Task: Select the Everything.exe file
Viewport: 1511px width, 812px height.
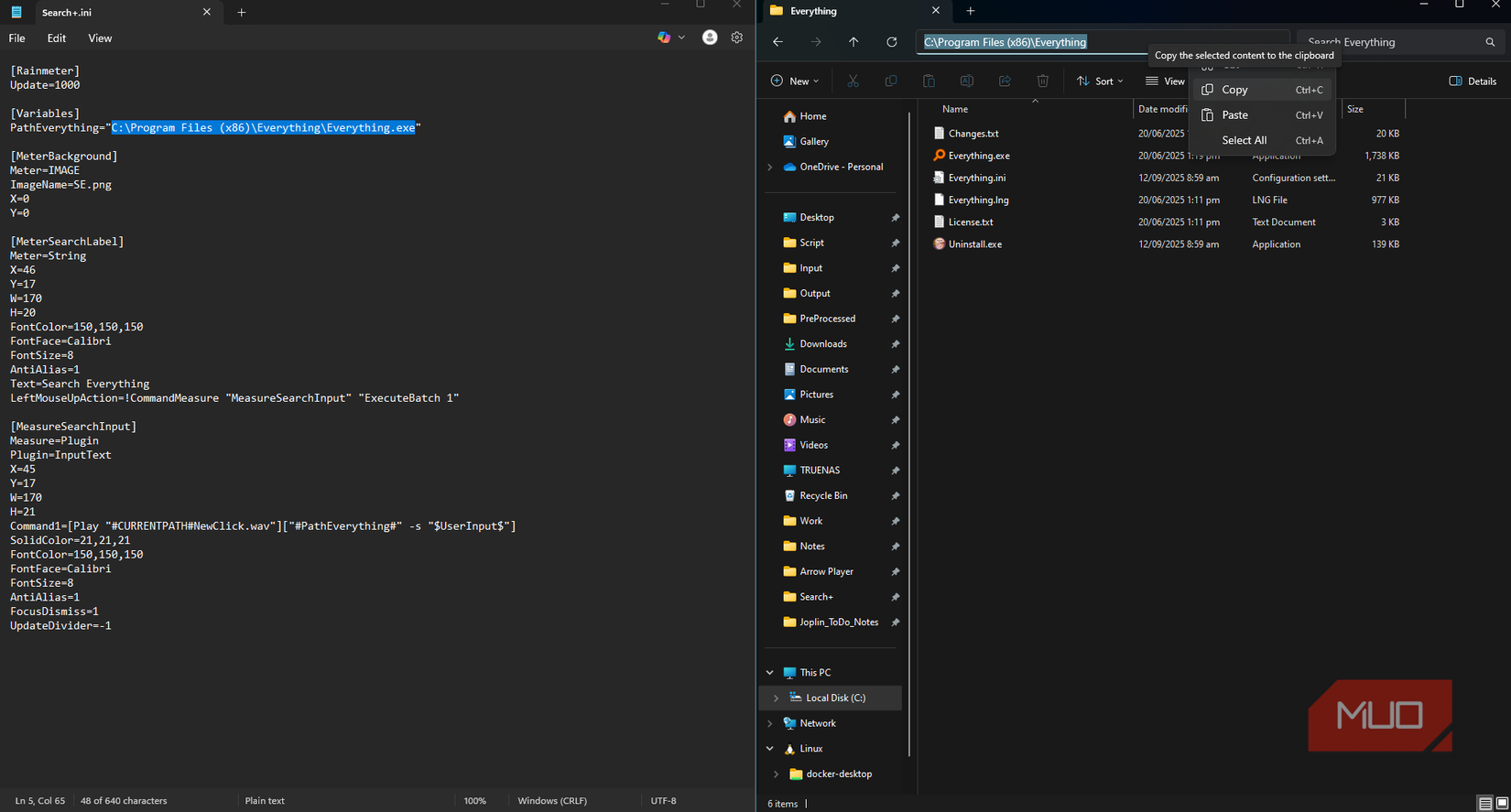Action: click(979, 156)
